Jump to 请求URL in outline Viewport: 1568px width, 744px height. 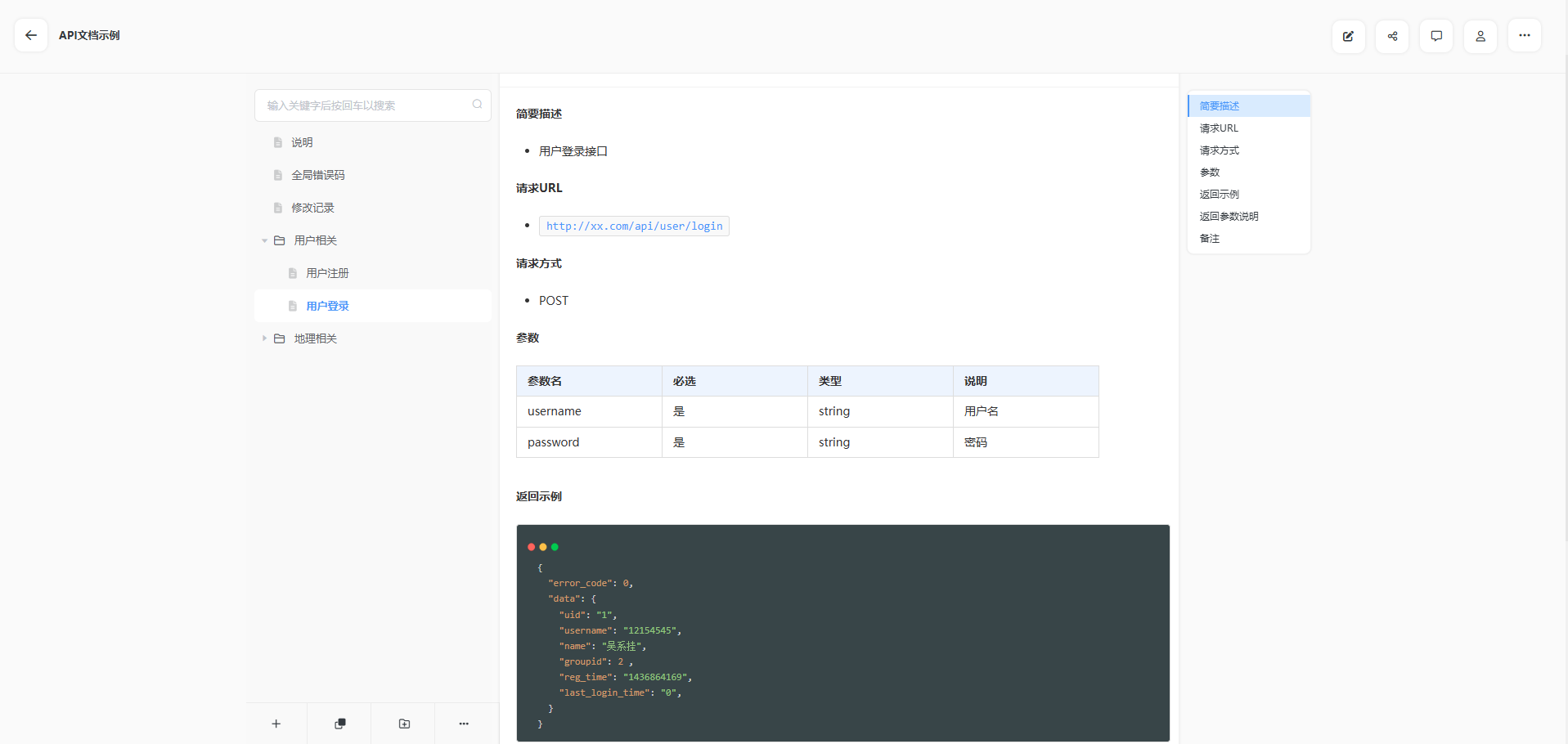point(1219,128)
